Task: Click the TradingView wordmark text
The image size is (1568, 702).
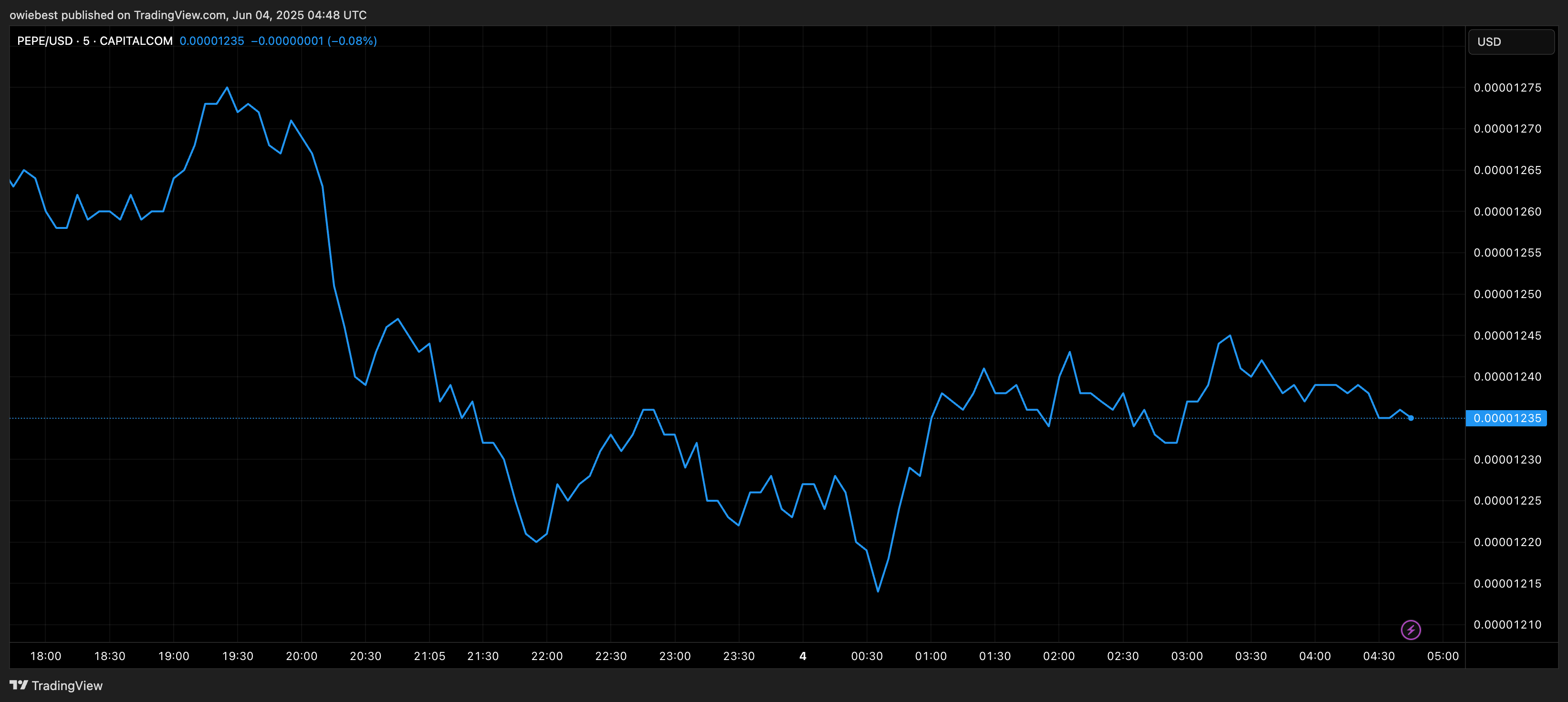Action: pyautogui.click(x=67, y=686)
